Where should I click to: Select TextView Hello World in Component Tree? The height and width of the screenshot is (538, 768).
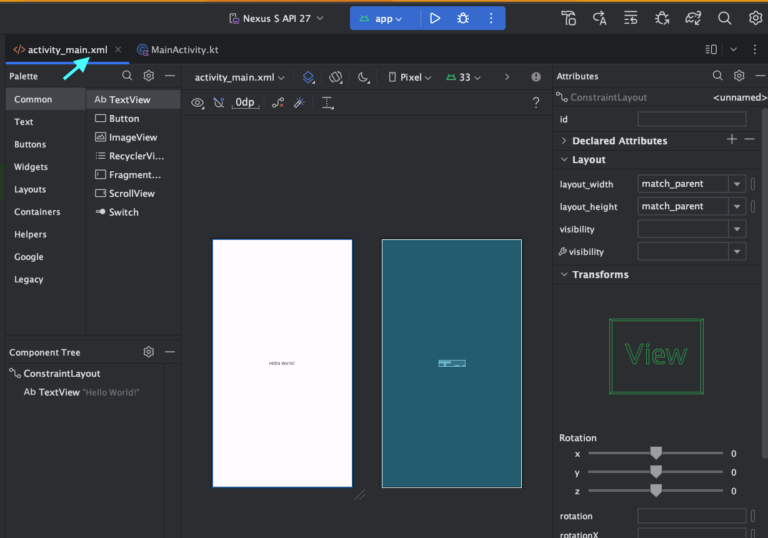[x=81, y=392]
